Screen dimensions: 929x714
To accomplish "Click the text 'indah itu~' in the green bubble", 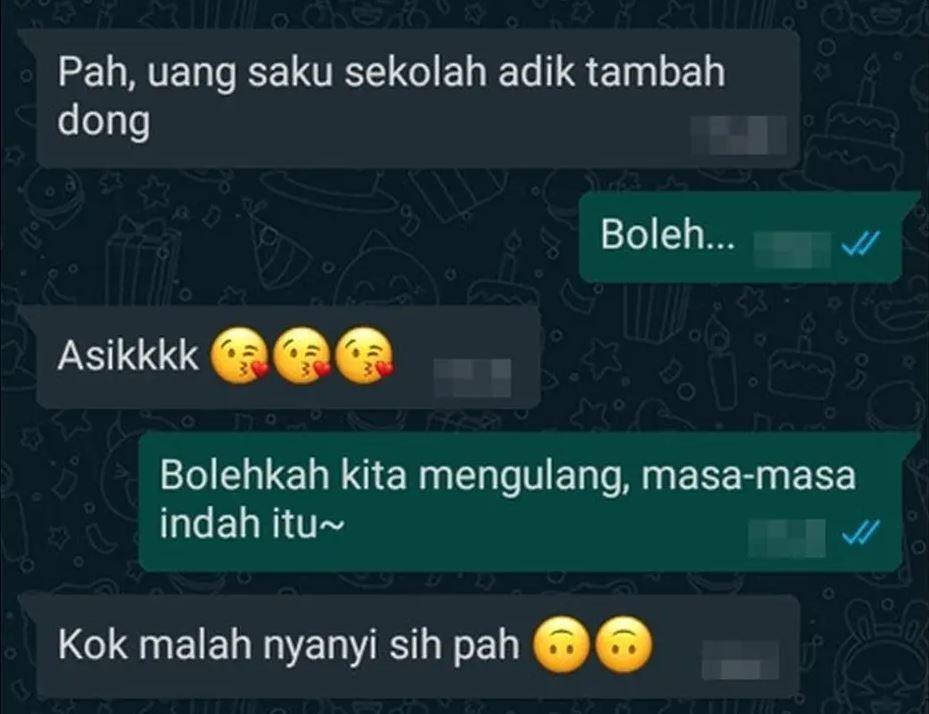I will [251, 524].
